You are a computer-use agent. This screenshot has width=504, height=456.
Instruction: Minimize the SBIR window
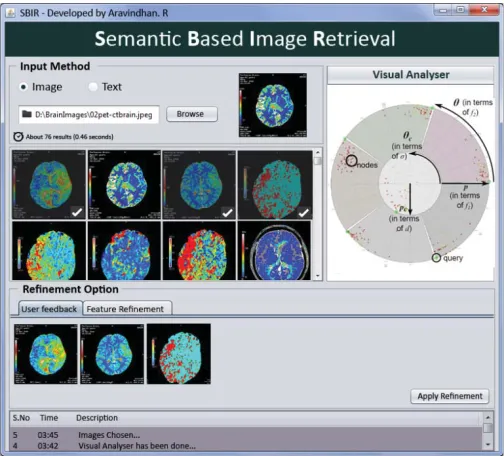tap(443, 10)
